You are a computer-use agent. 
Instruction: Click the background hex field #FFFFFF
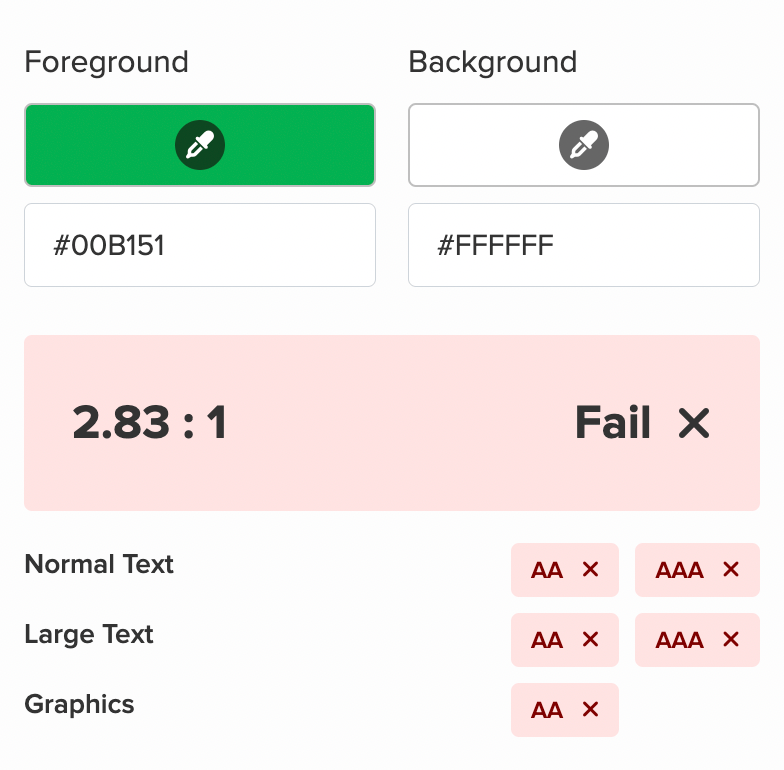coord(584,245)
